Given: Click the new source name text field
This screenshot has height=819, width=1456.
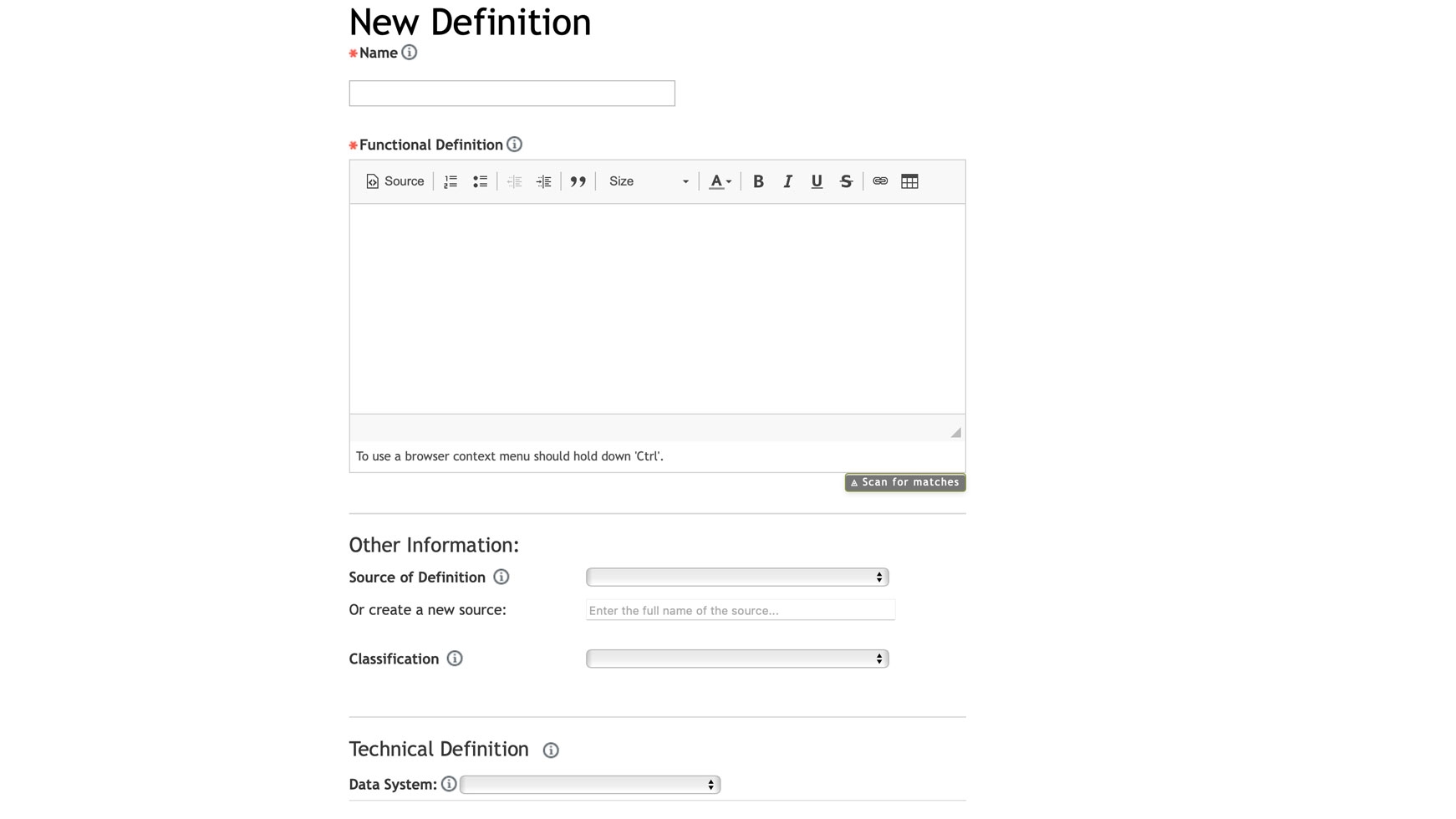Looking at the screenshot, I should click(741, 610).
